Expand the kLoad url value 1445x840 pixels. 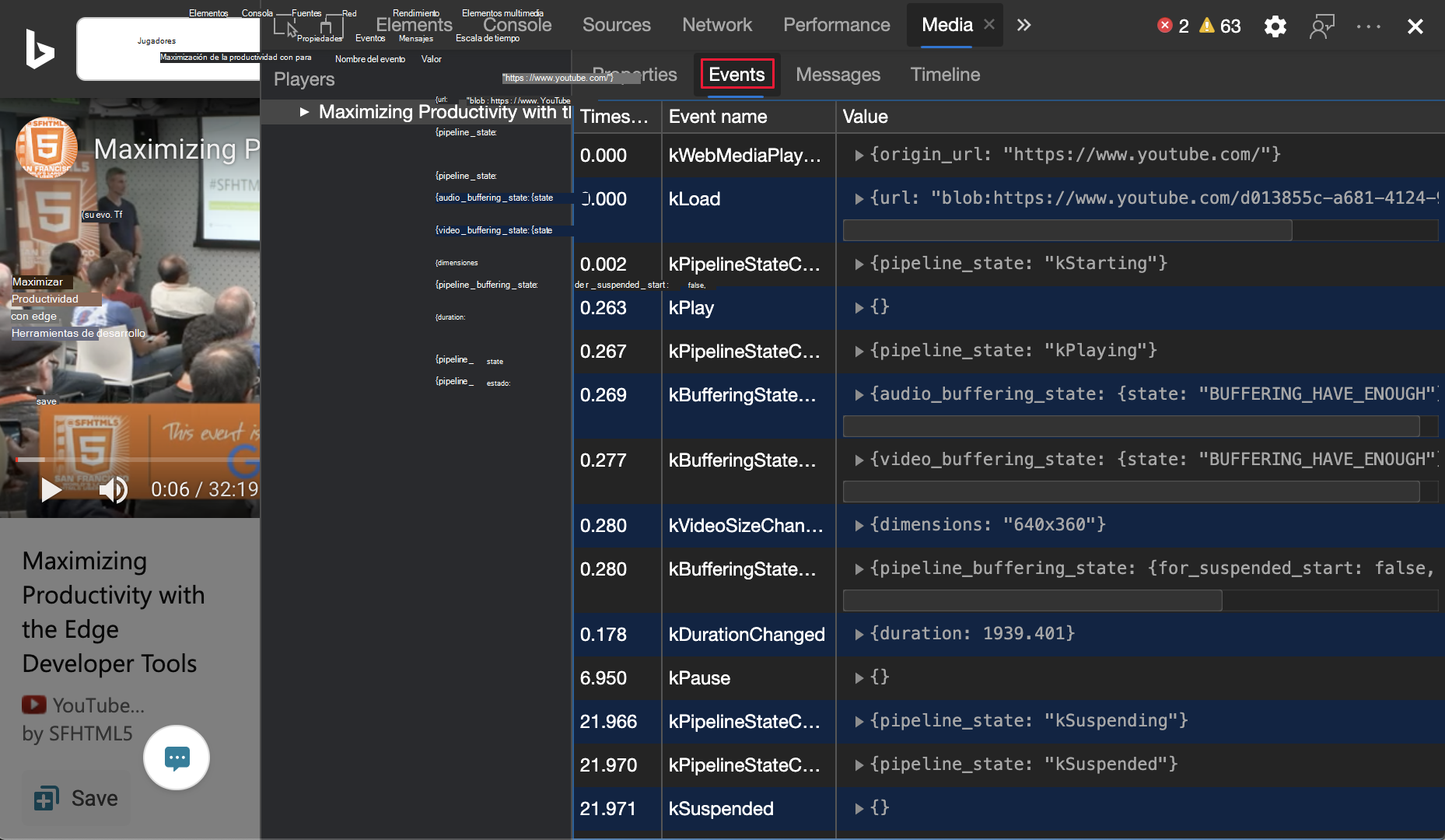859,199
